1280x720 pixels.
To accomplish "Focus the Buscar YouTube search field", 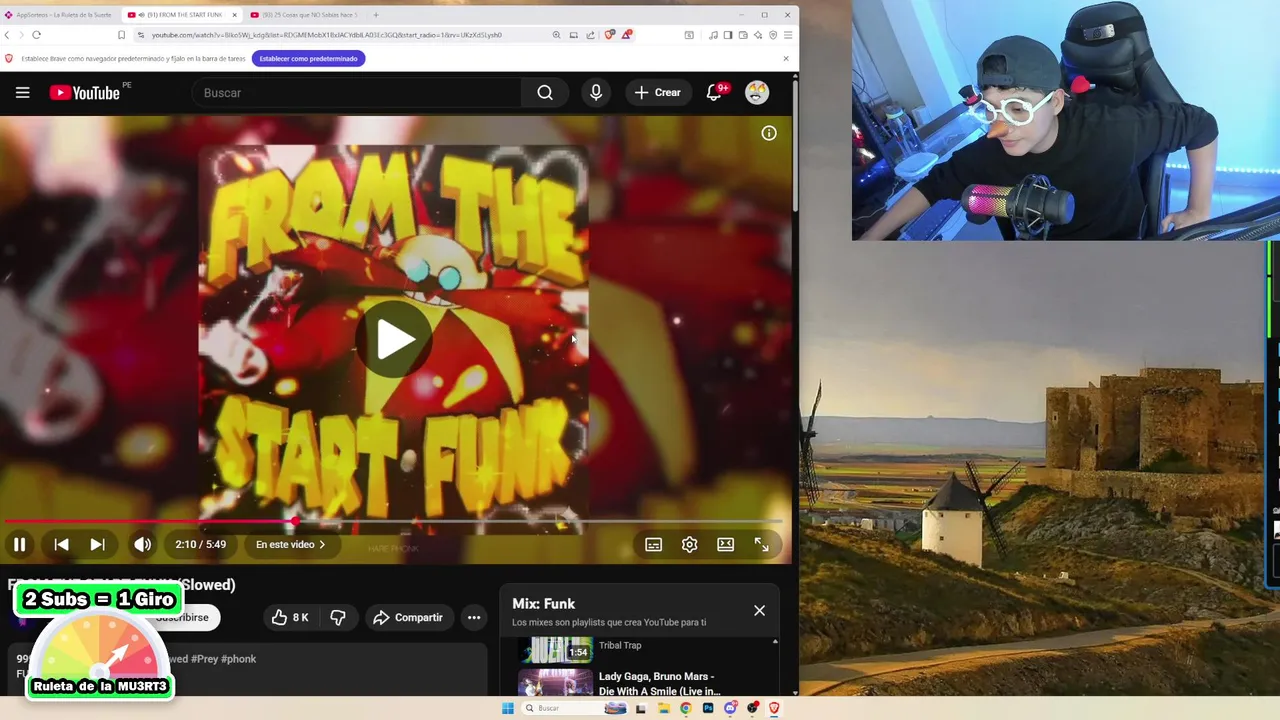I will click(x=357, y=93).
